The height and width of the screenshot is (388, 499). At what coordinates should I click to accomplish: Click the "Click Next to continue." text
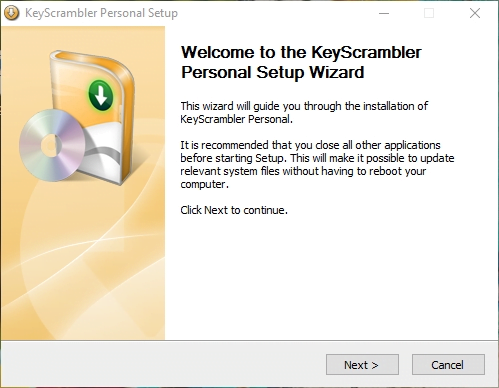click(x=234, y=210)
